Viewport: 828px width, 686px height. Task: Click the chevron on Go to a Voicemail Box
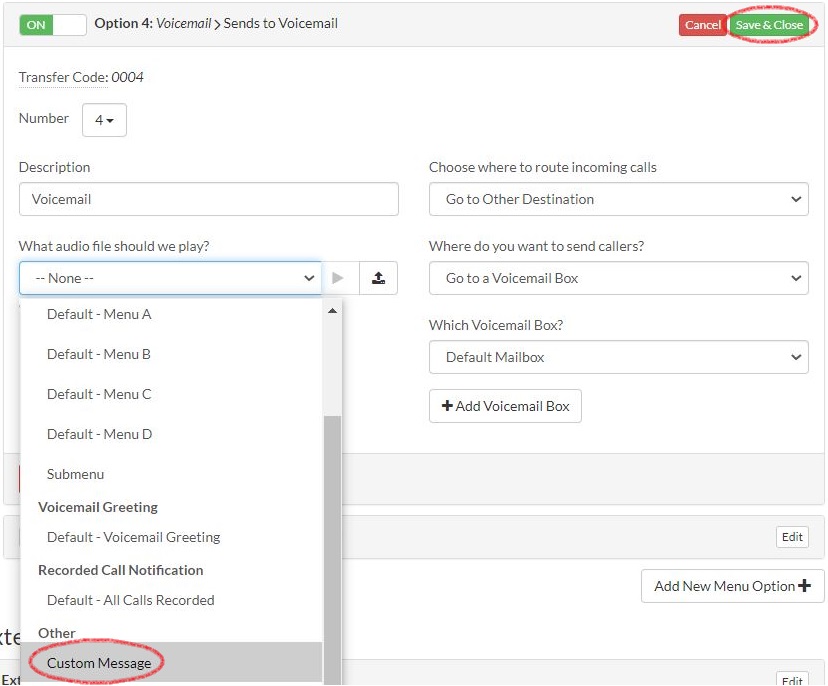[x=797, y=278]
